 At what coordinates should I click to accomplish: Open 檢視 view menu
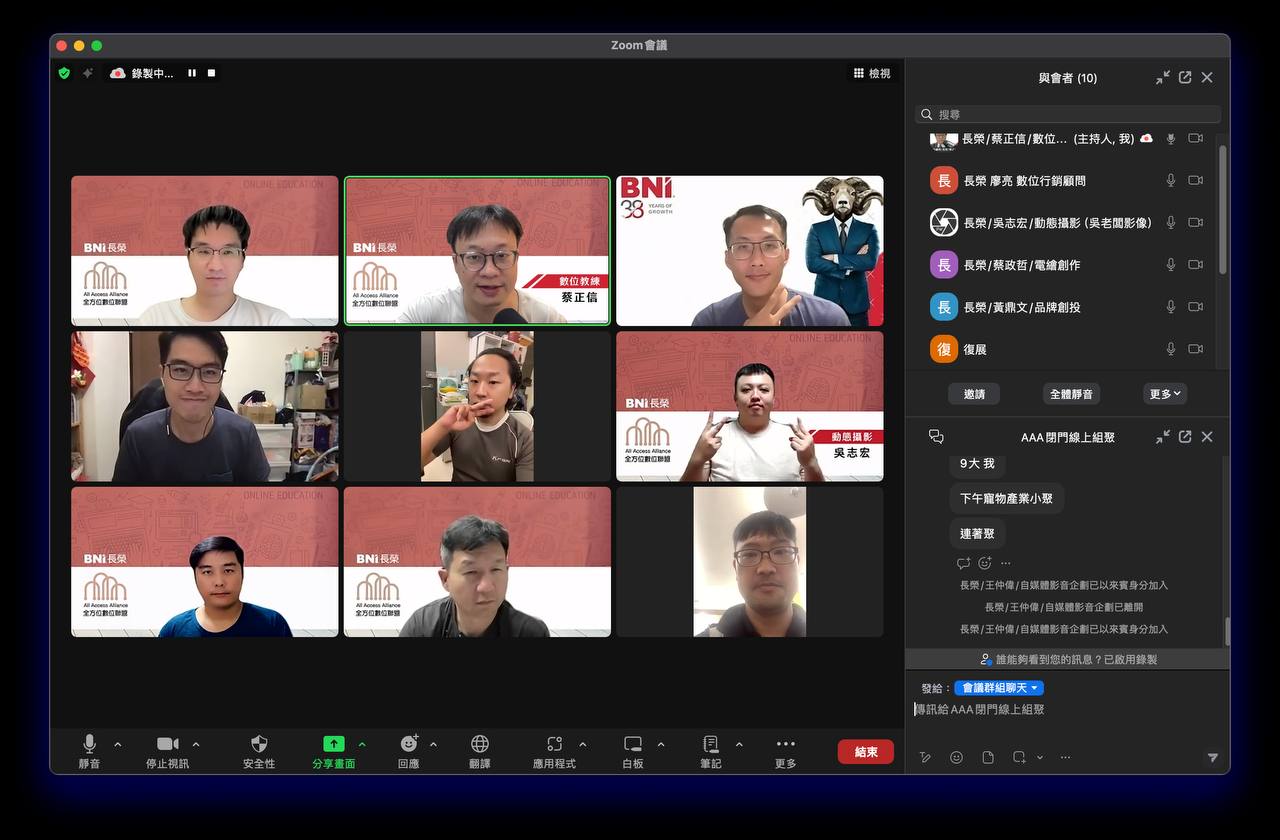[872, 73]
